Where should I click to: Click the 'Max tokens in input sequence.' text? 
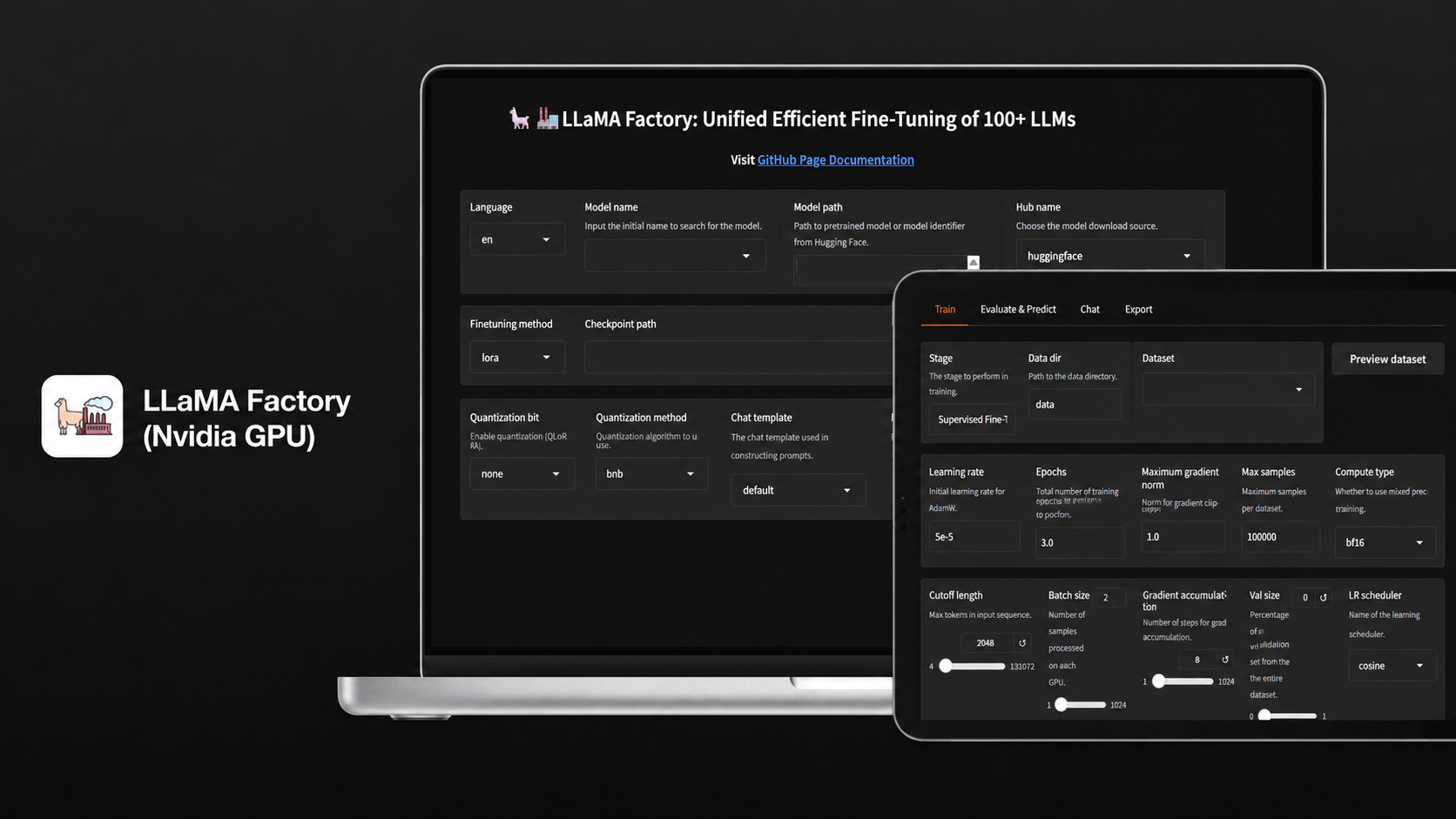(980, 615)
